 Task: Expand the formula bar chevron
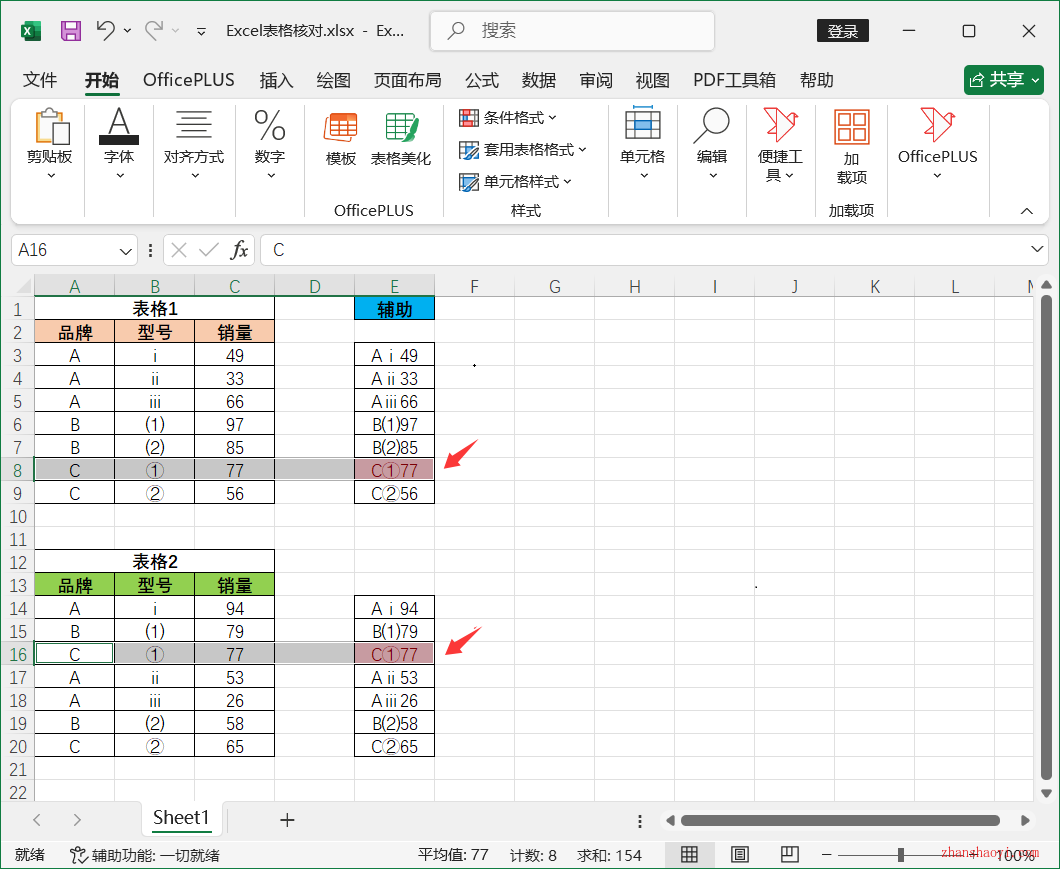point(1037,250)
